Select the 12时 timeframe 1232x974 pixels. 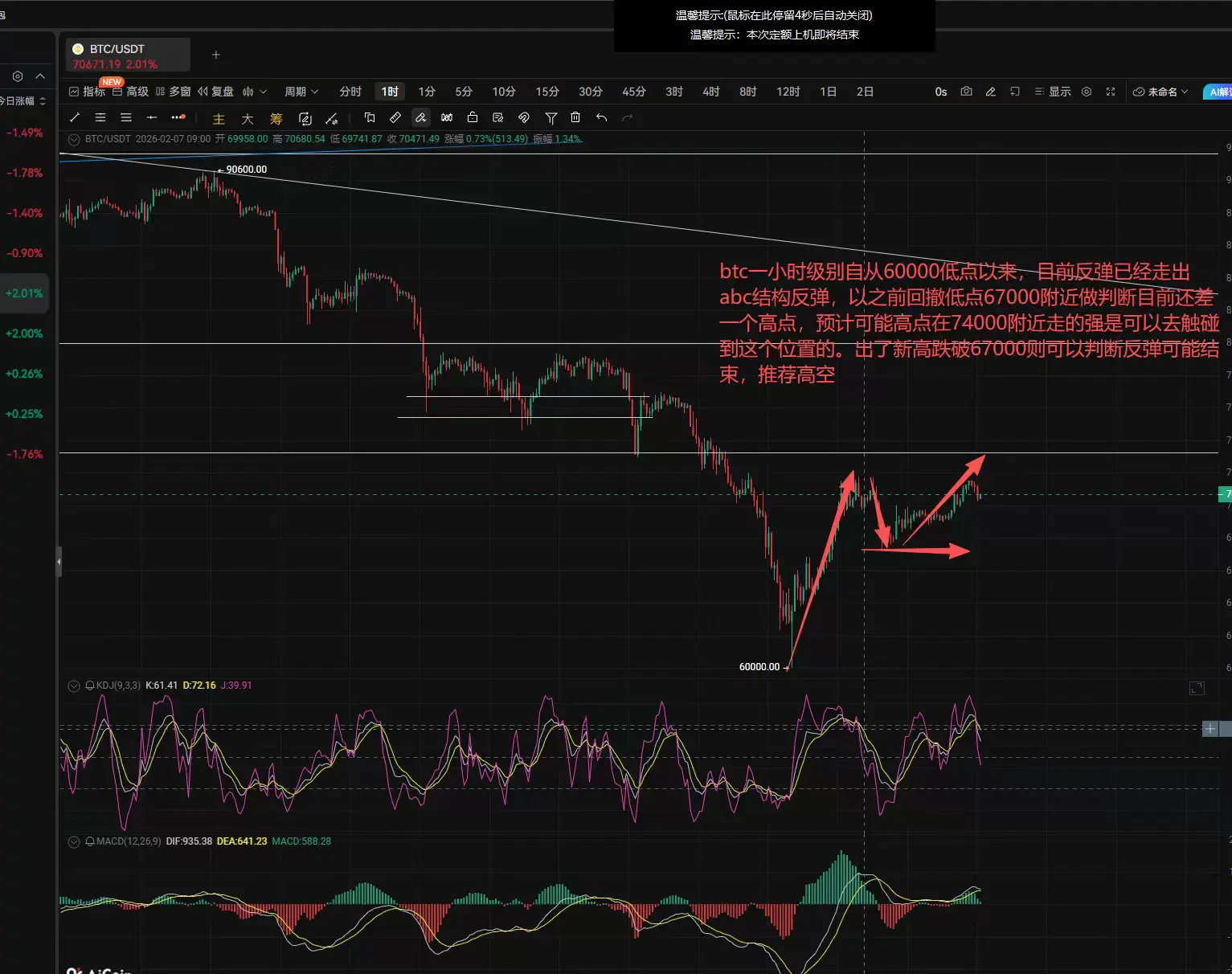coord(788,92)
